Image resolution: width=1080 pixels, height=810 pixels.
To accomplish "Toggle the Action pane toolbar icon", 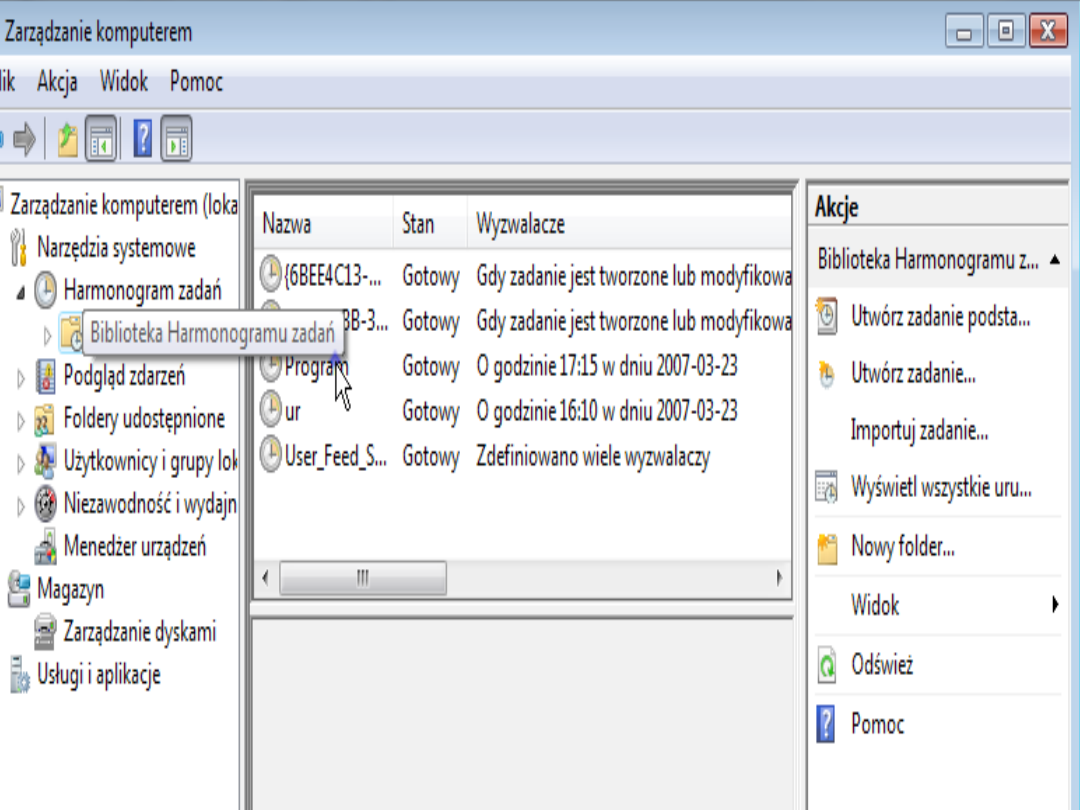I will (176, 140).
